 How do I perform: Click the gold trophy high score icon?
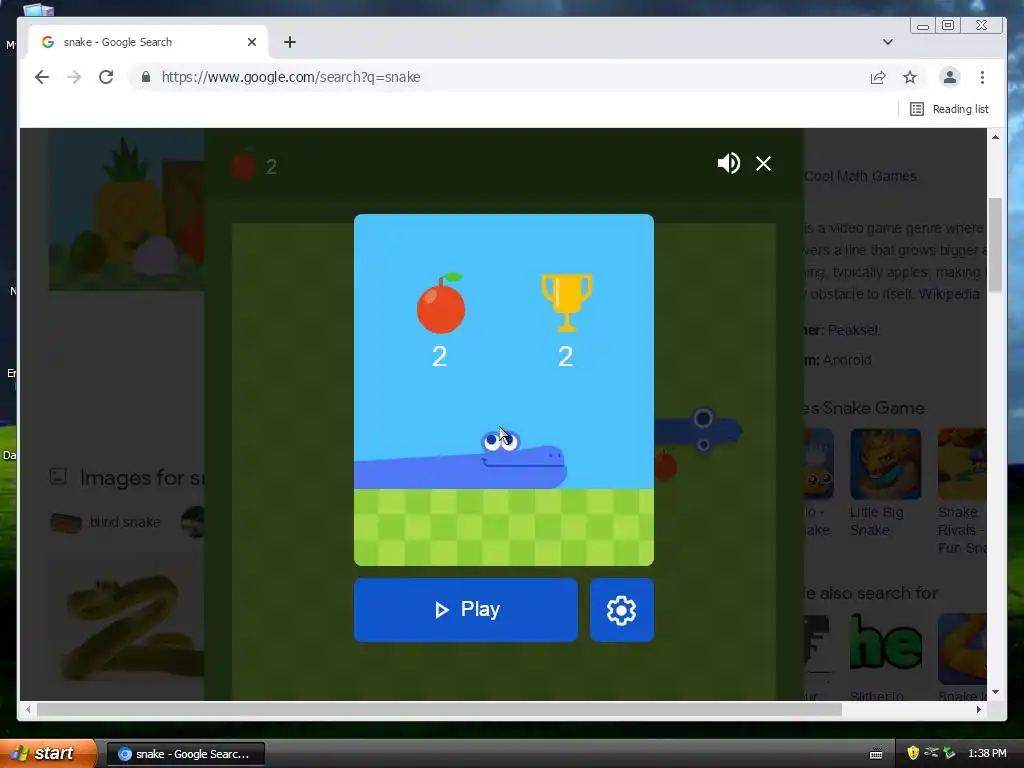coord(566,302)
